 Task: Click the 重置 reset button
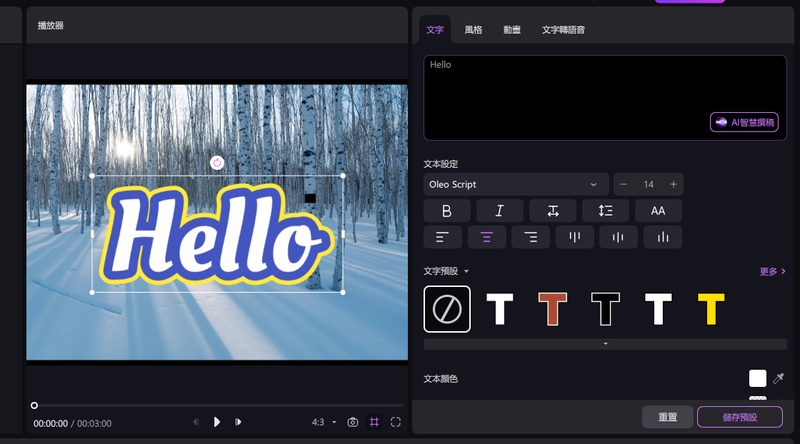click(x=667, y=417)
